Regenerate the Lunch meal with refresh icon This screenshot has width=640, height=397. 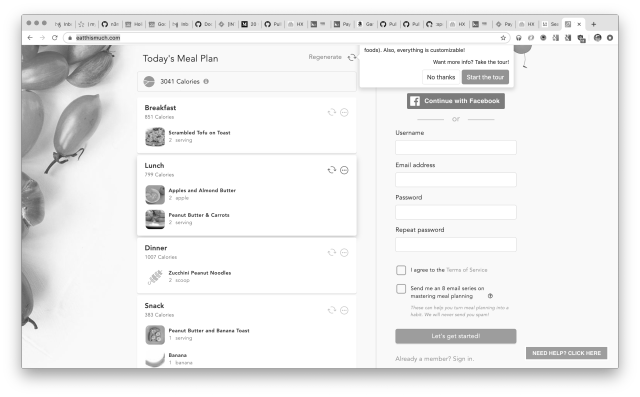[332, 170]
